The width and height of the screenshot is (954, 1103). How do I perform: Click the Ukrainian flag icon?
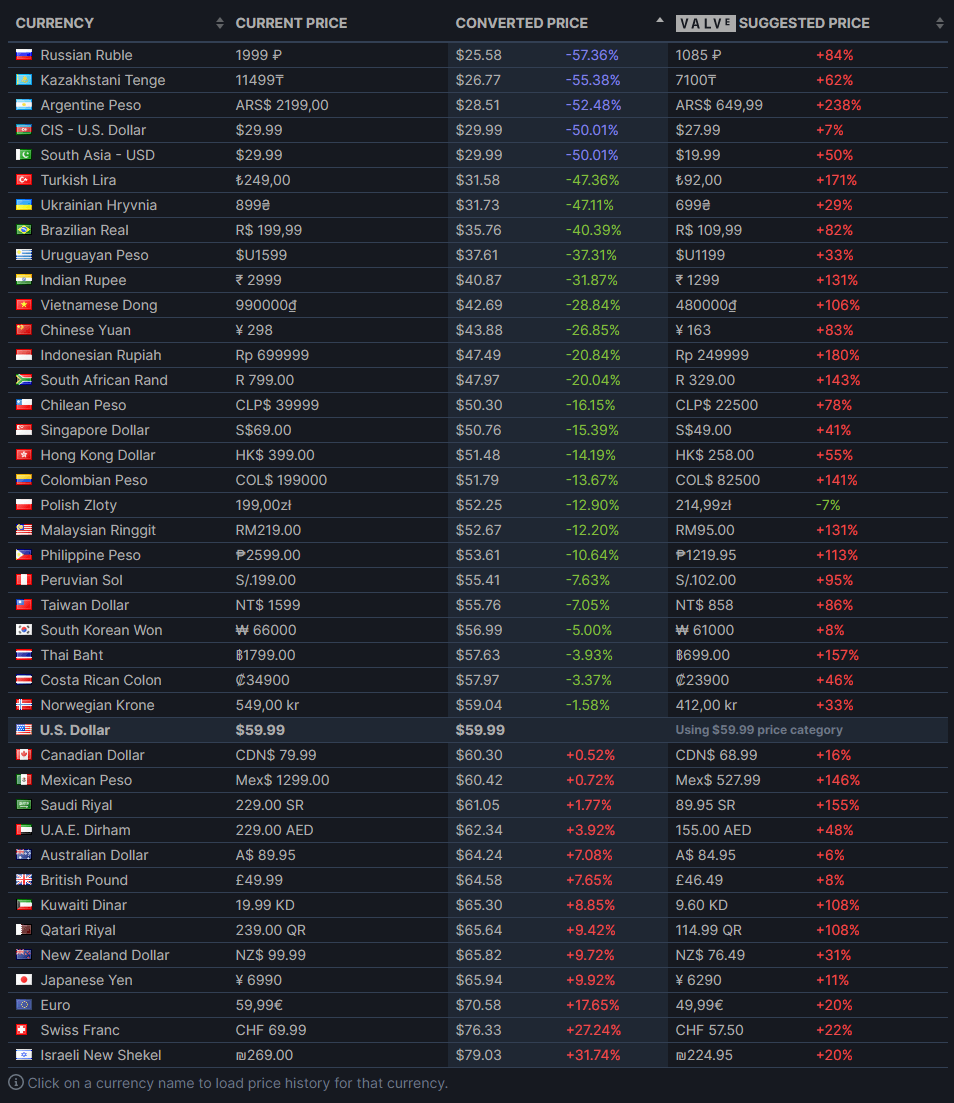tap(24, 205)
